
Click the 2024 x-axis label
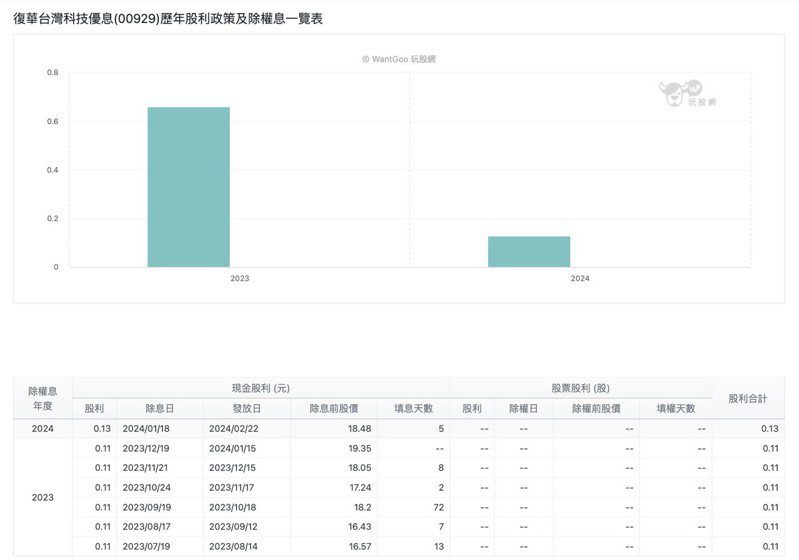[x=580, y=278]
